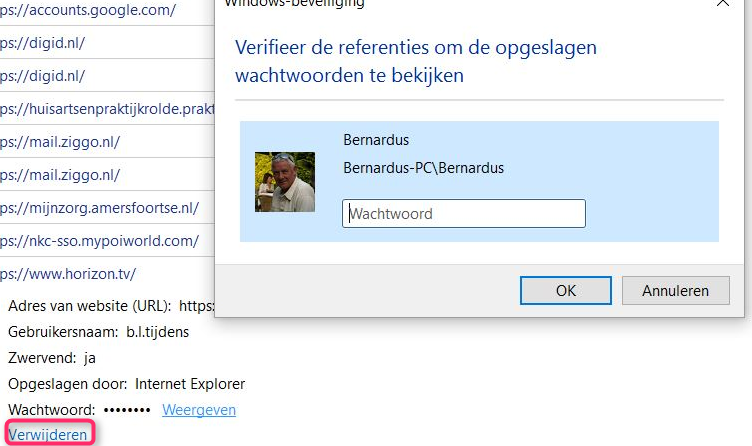The image size is (752, 446).
Task: Collapse the www.horizon.tv entry
Action: (68, 273)
